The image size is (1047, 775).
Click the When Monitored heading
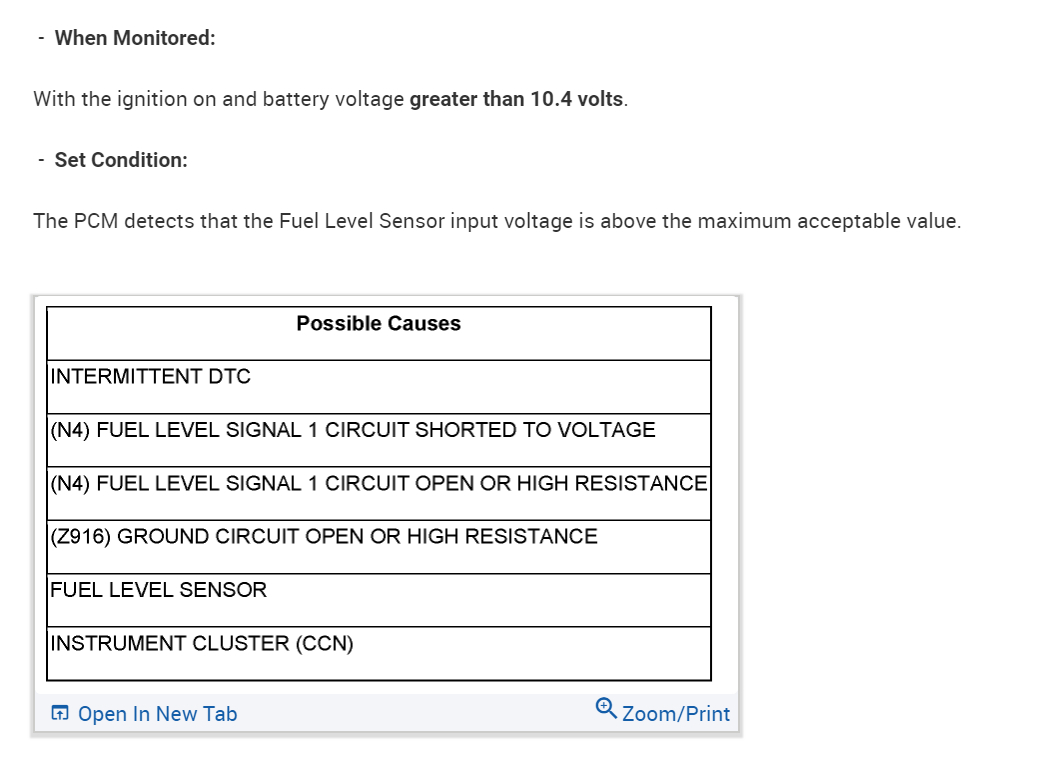tap(135, 38)
